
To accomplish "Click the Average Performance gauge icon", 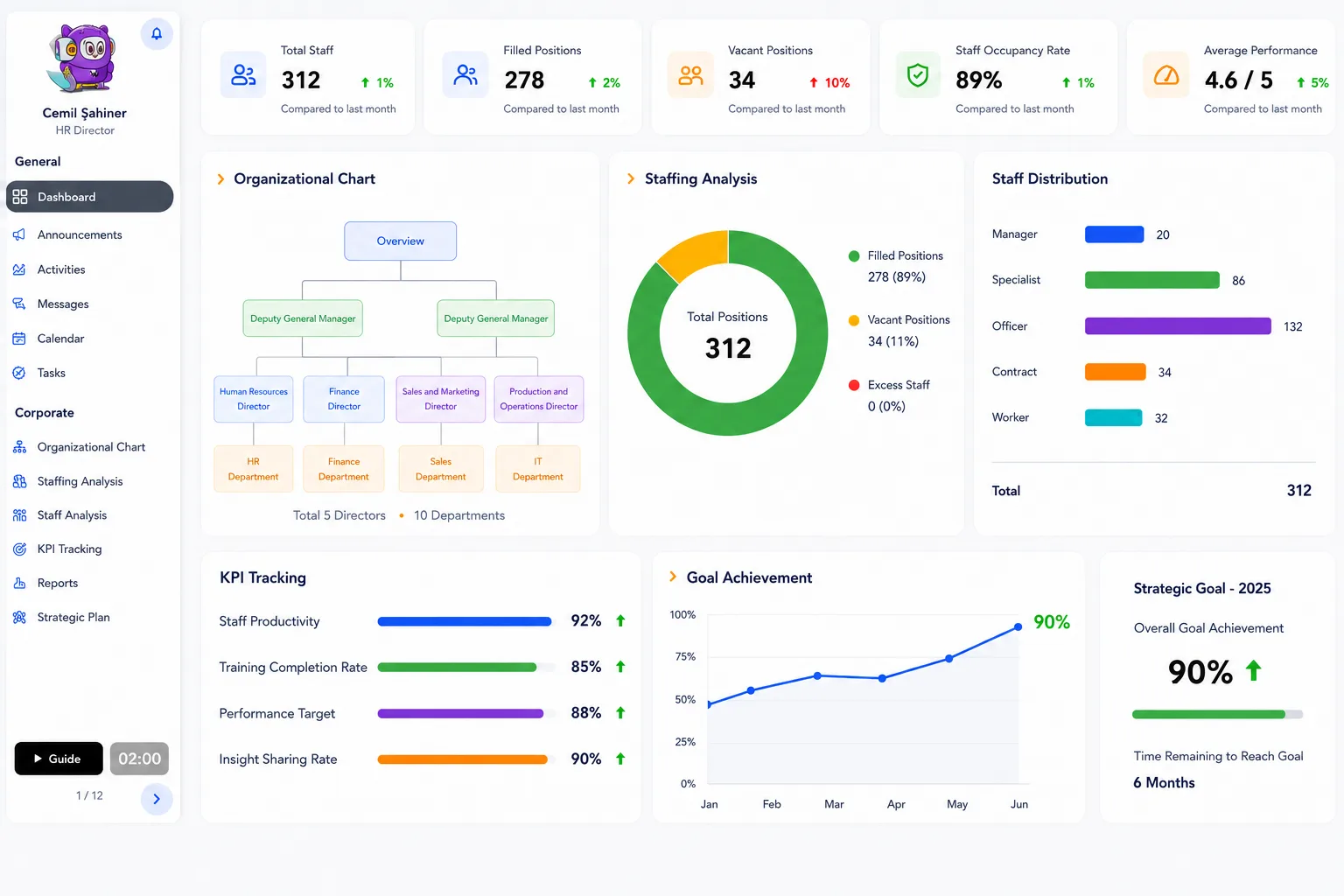I will point(1166,75).
